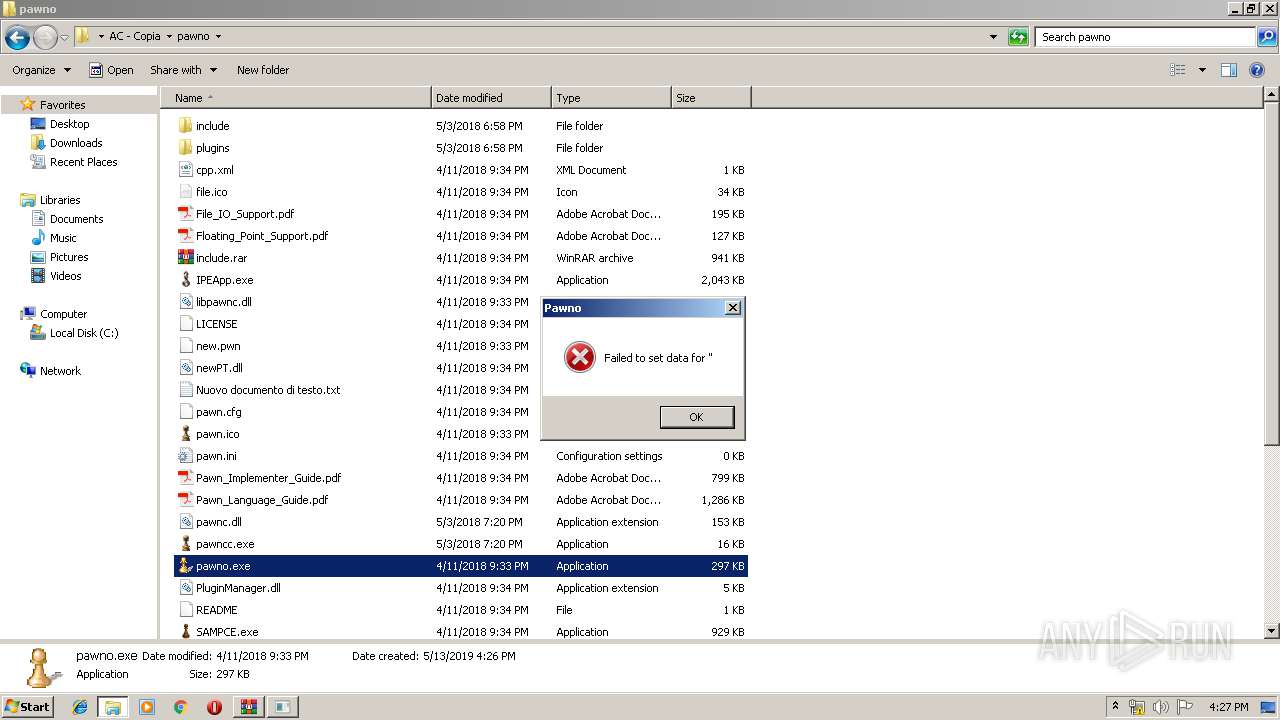Image resolution: width=1280 pixels, height=720 pixels.
Task: Select the pawn.ico icon
Action: (185, 434)
